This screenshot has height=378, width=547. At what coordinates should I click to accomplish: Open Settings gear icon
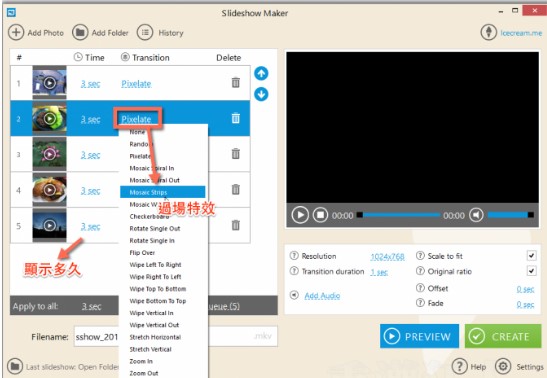tap(503, 366)
